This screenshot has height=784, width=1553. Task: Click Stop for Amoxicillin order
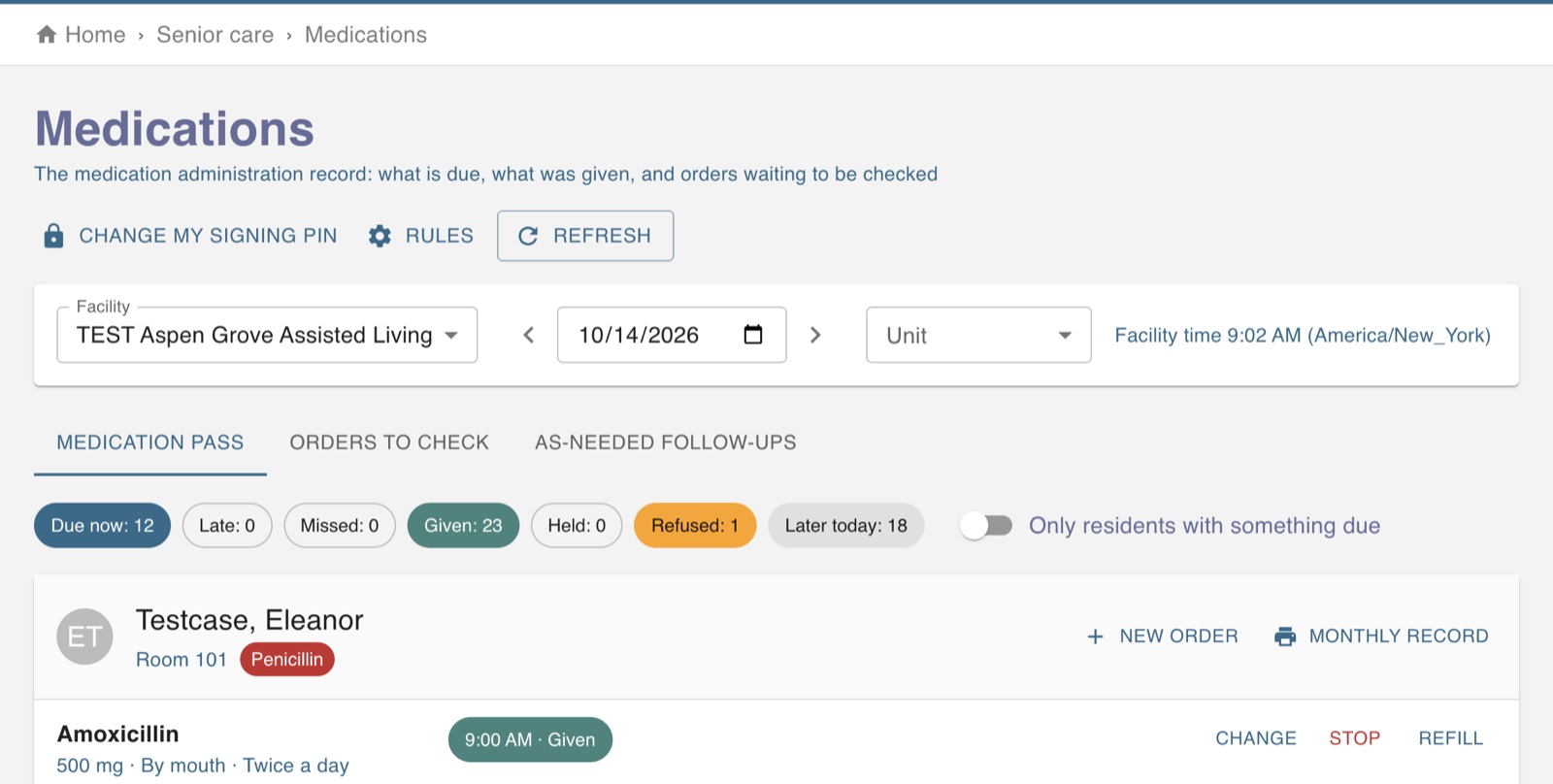click(1355, 738)
